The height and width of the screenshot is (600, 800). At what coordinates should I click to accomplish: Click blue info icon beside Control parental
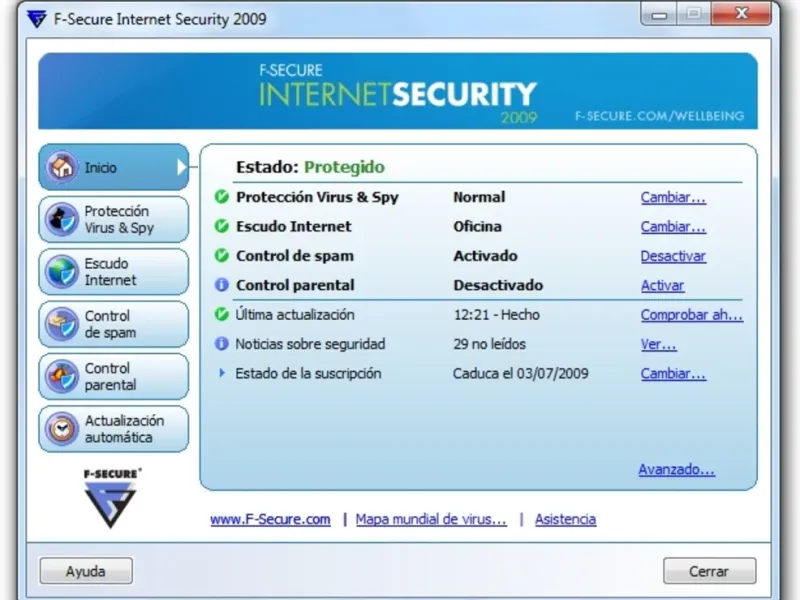tap(221, 285)
